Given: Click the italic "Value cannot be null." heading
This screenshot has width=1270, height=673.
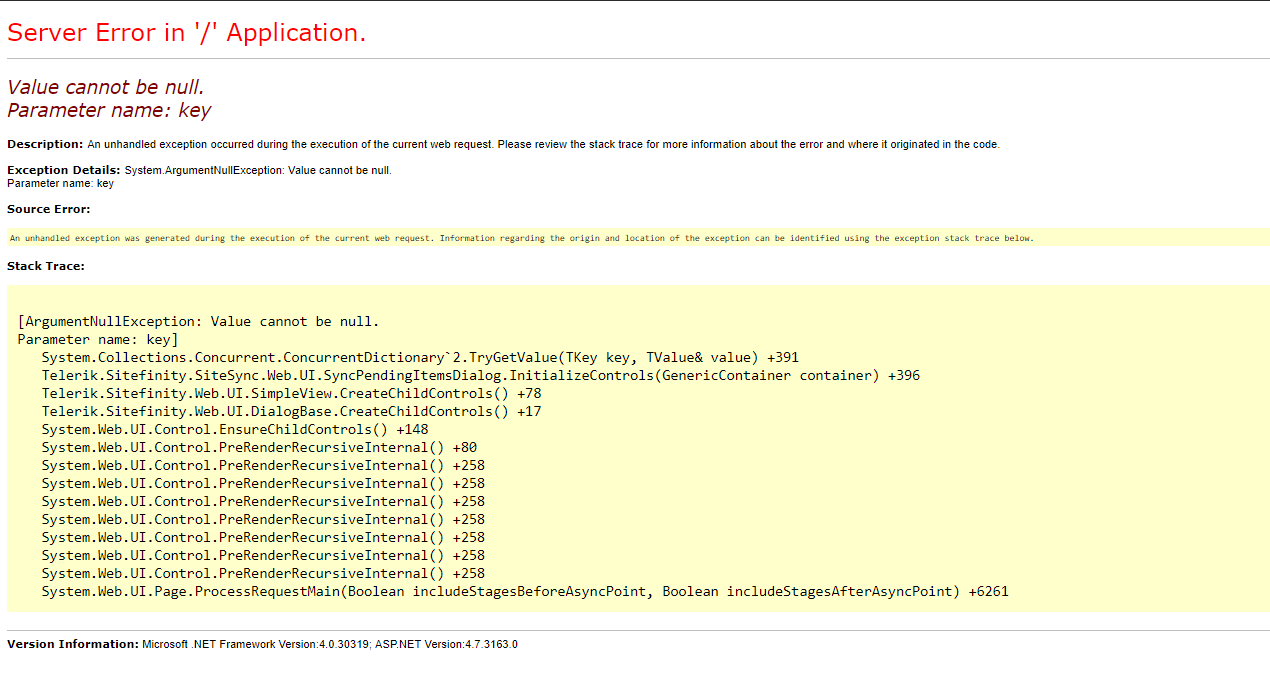Looking at the screenshot, I should (x=106, y=87).
